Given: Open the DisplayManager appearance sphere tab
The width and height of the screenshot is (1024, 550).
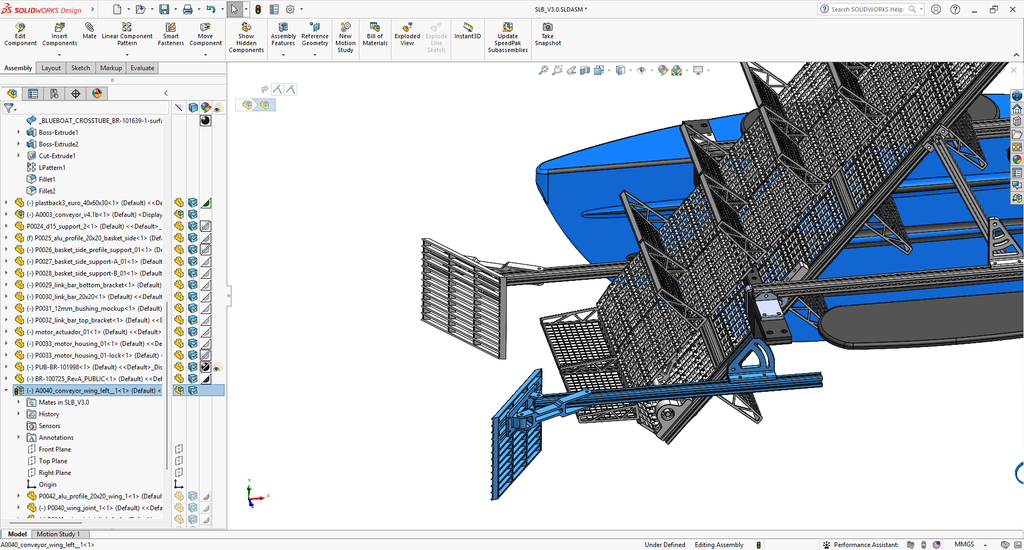Looking at the screenshot, I should 97,93.
